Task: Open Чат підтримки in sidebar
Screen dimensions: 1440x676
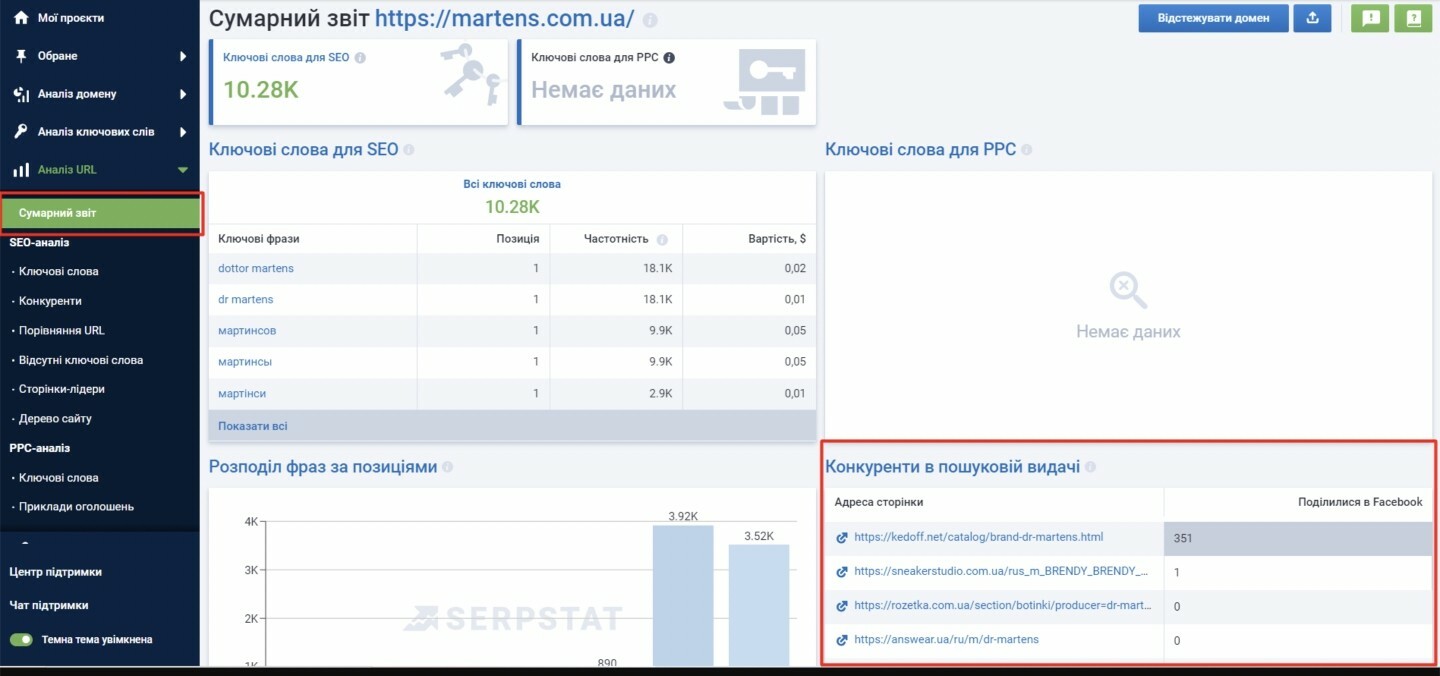Action: tap(49, 605)
